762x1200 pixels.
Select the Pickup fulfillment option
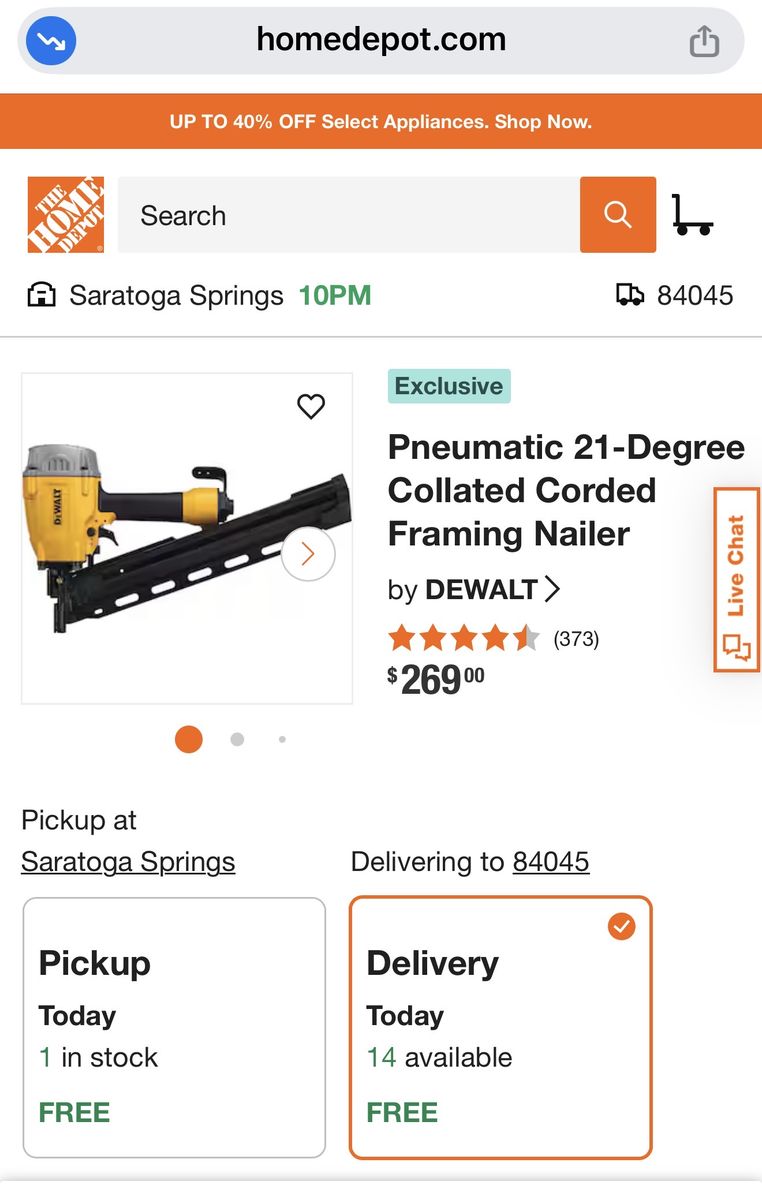[x=174, y=1028]
